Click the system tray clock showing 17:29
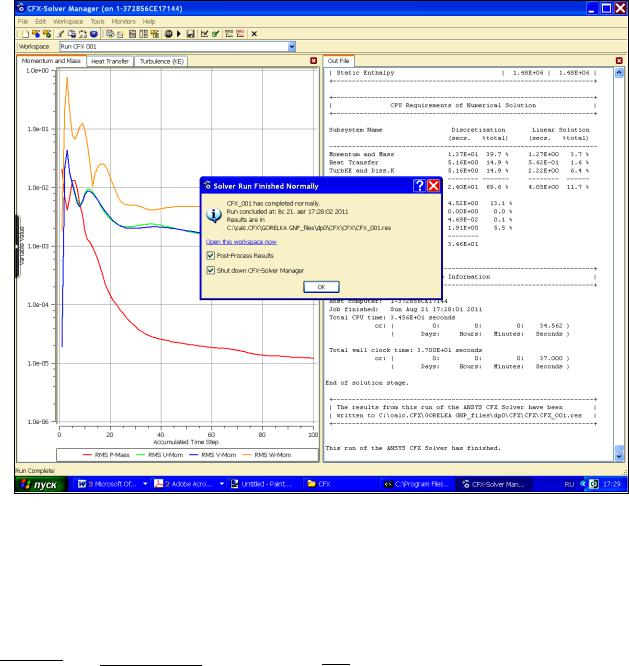 pyautogui.click(x=612, y=484)
